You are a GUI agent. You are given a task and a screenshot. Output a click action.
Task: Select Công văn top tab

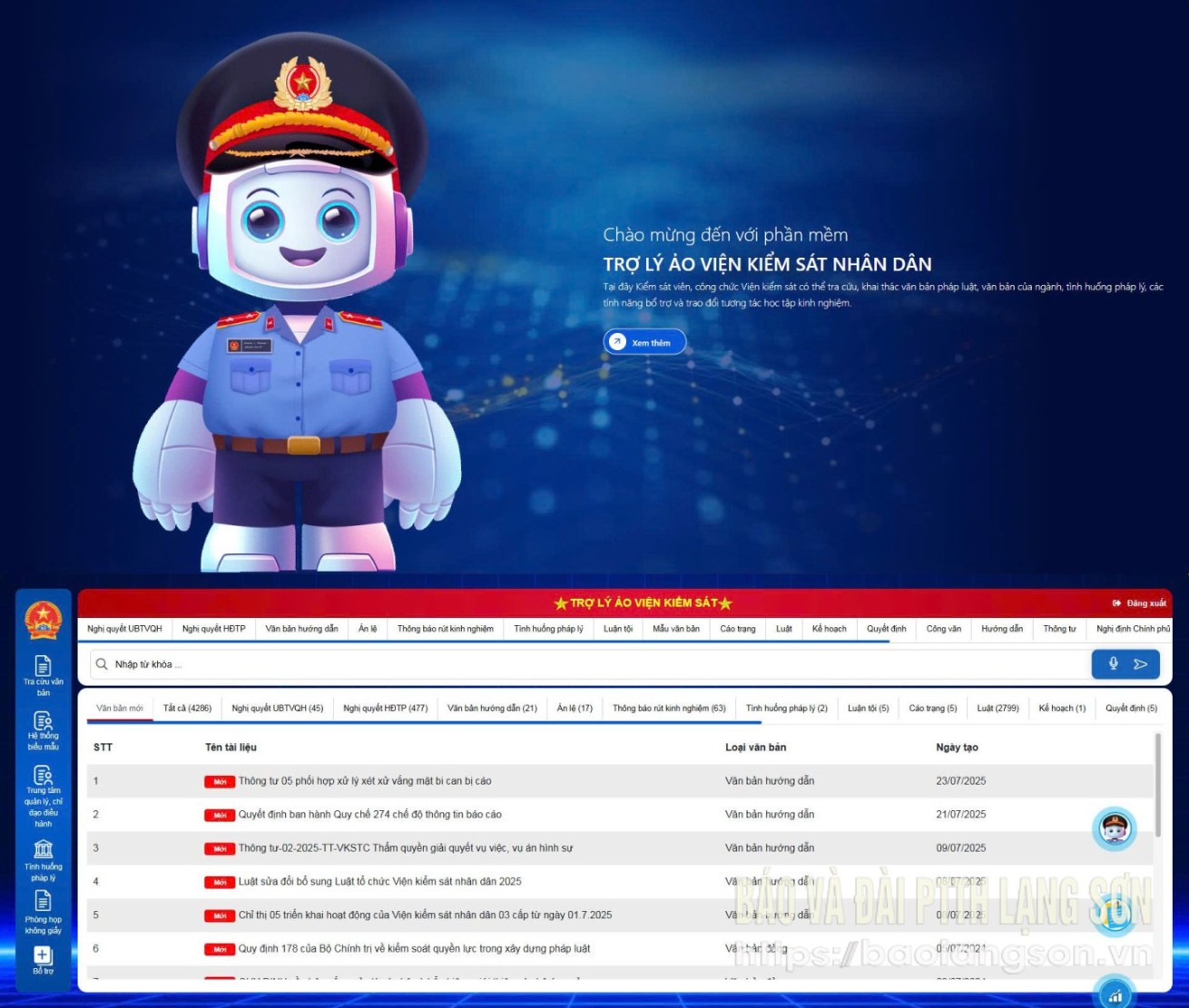point(943,629)
